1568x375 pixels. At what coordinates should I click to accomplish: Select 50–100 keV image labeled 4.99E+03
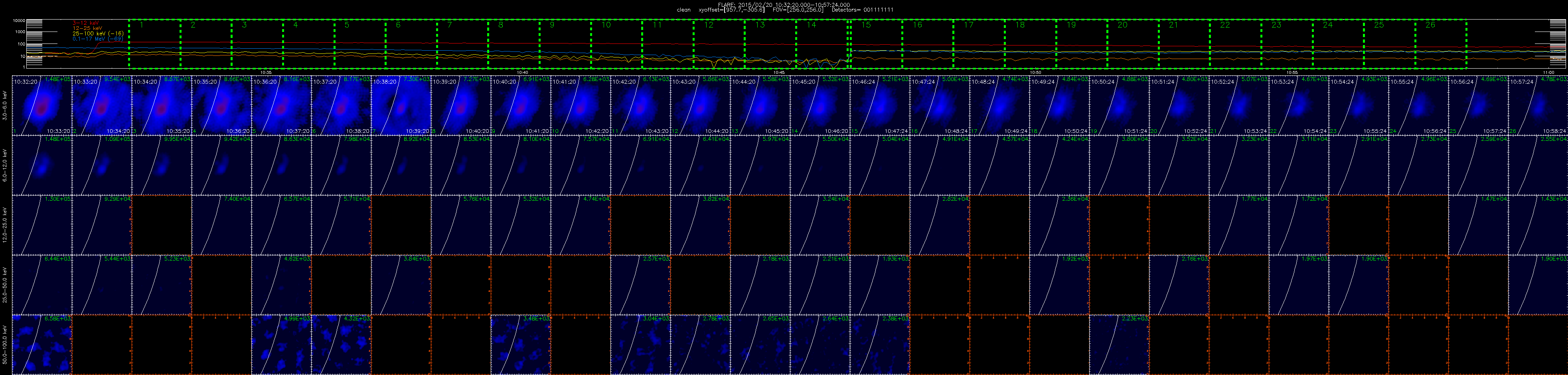pos(282,344)
